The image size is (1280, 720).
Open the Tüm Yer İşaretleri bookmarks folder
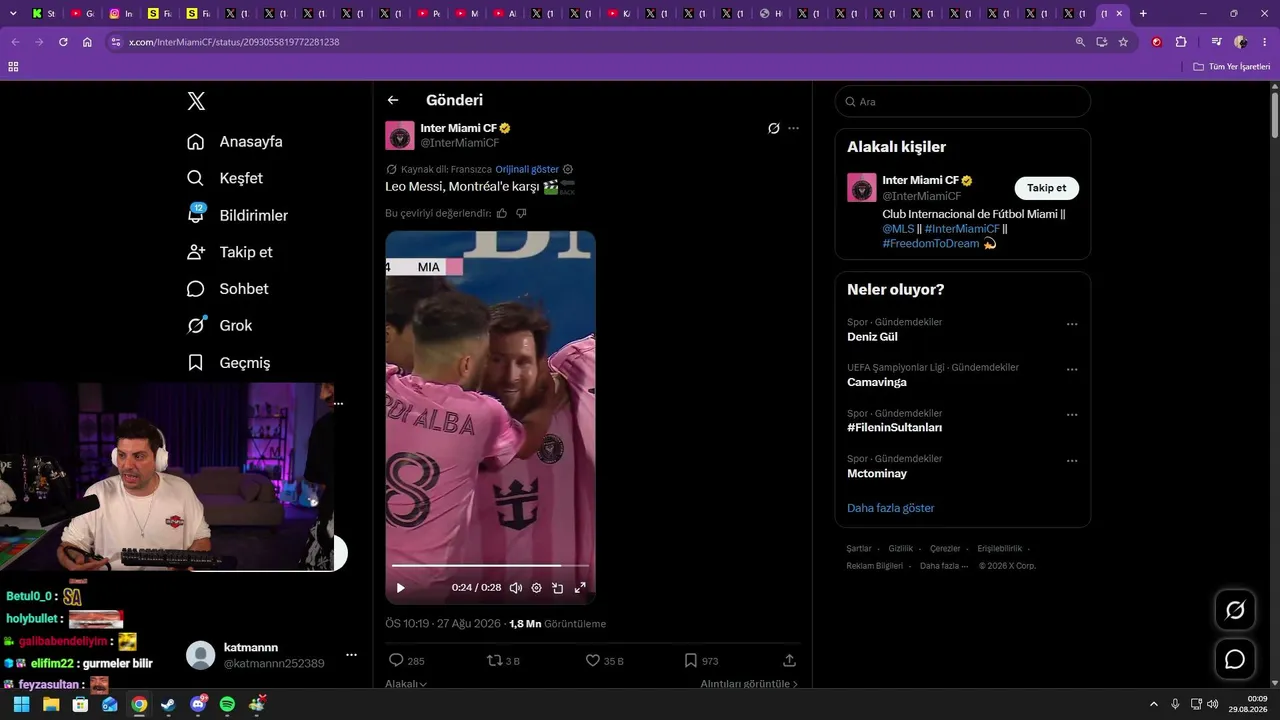click(x=1232, y=66)
